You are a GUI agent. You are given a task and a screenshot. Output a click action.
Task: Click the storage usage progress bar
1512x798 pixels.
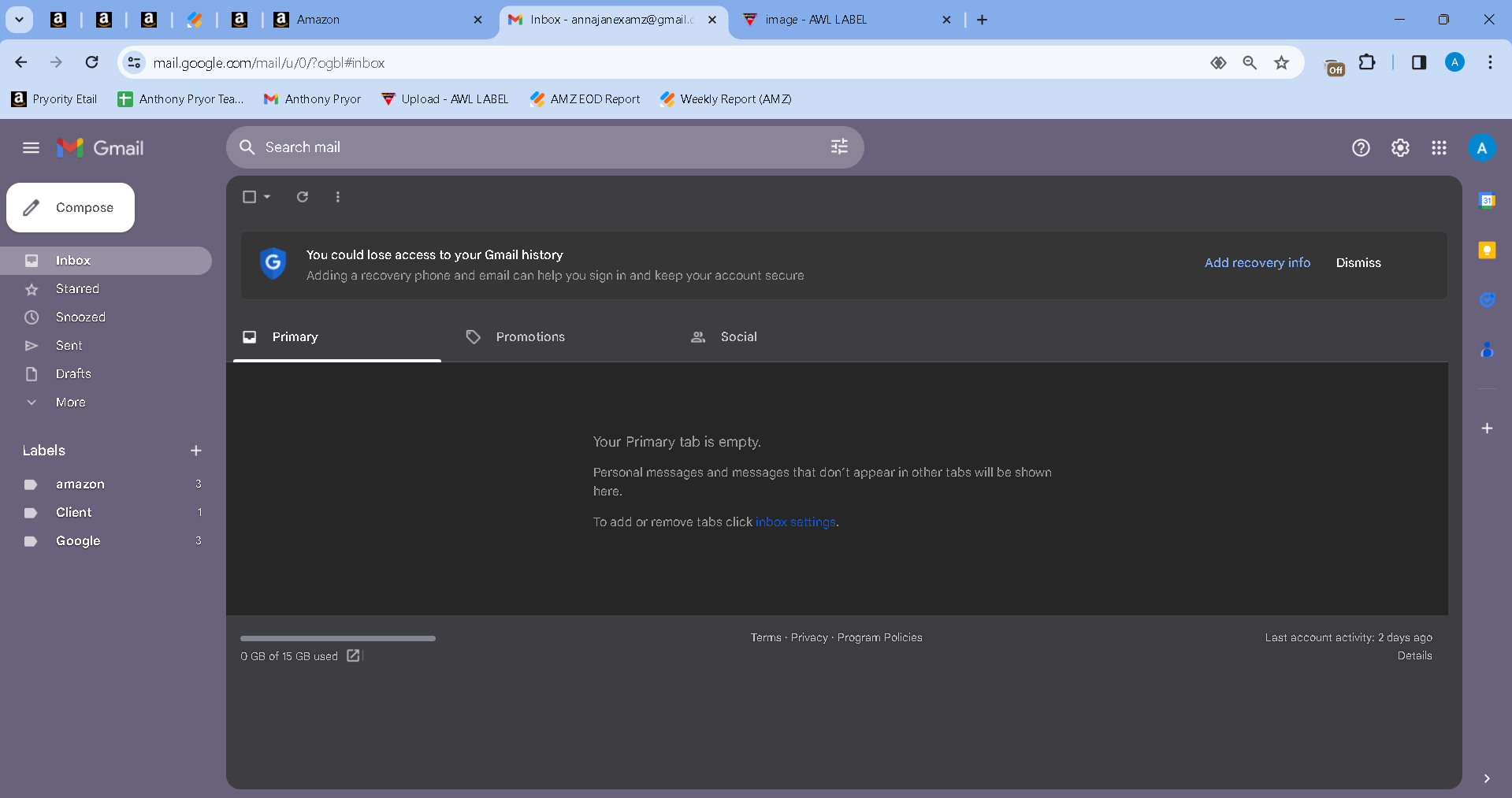click(x=338, y=638)
